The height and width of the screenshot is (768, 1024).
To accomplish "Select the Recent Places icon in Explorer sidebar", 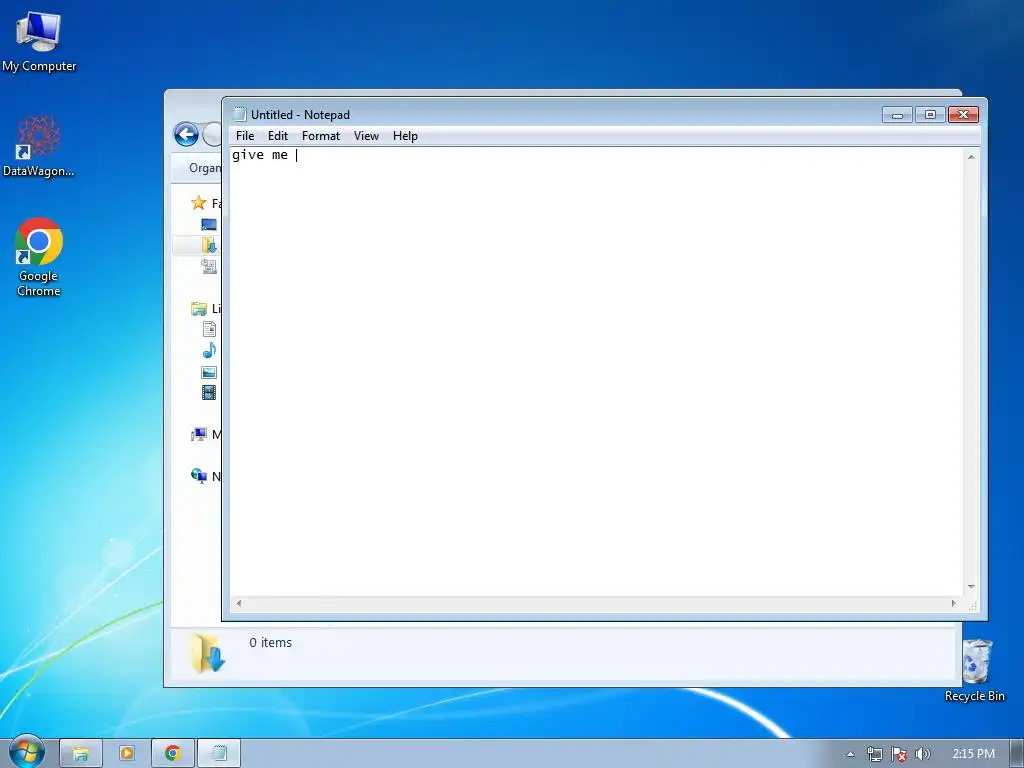I will [209, 266].
